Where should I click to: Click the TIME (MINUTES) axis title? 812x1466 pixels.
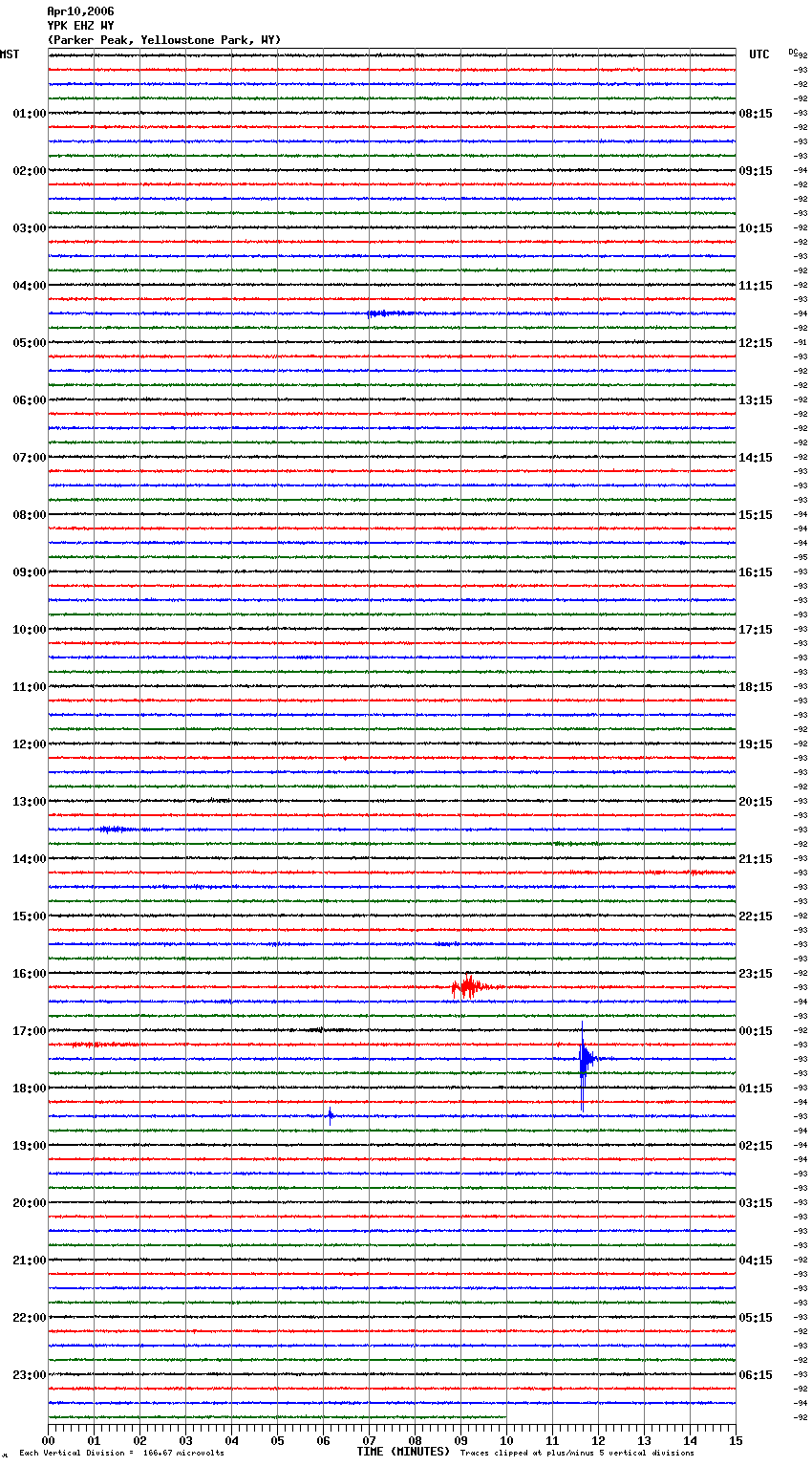(x=403, y=1452)
